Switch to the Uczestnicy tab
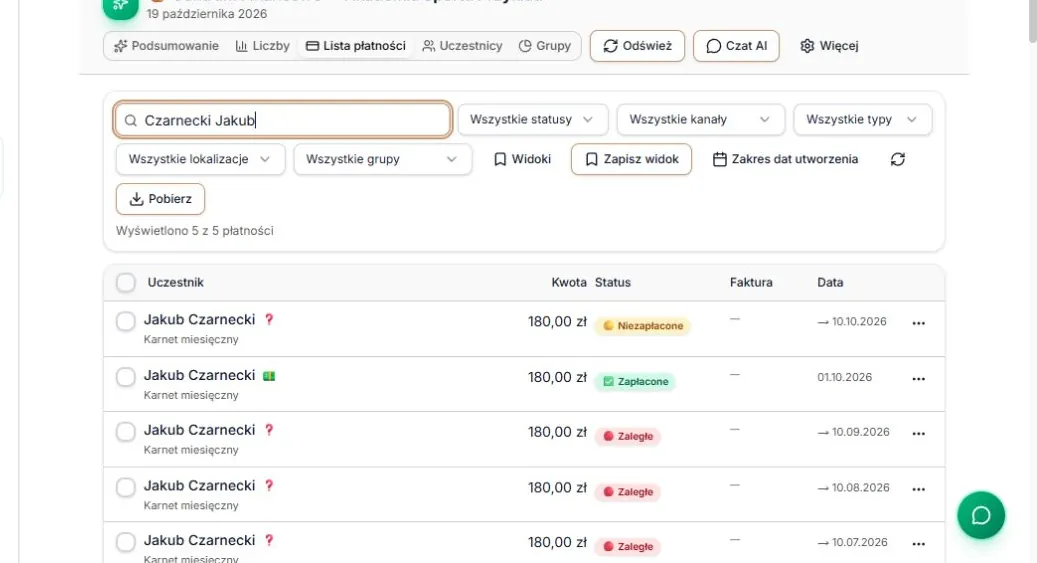 (462, 46)
